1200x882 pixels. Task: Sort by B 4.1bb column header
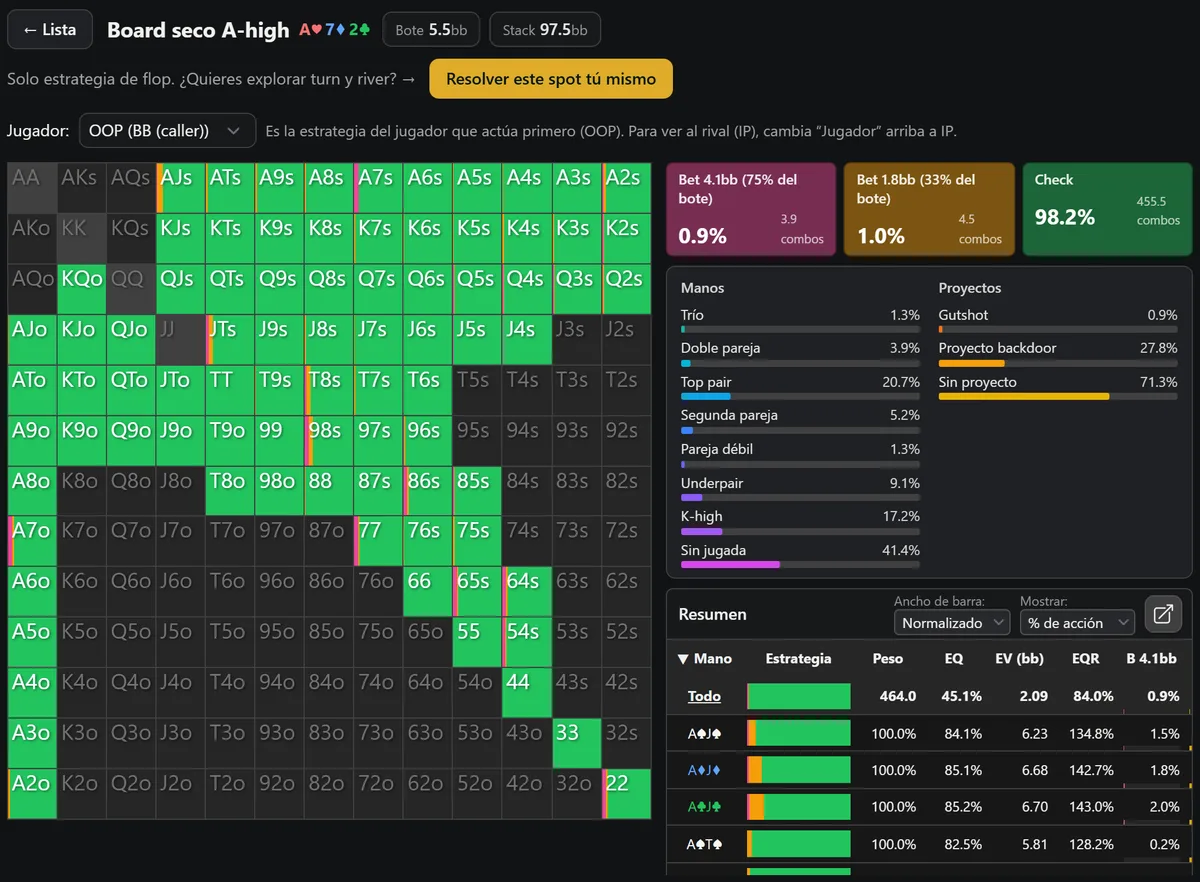1151,659
